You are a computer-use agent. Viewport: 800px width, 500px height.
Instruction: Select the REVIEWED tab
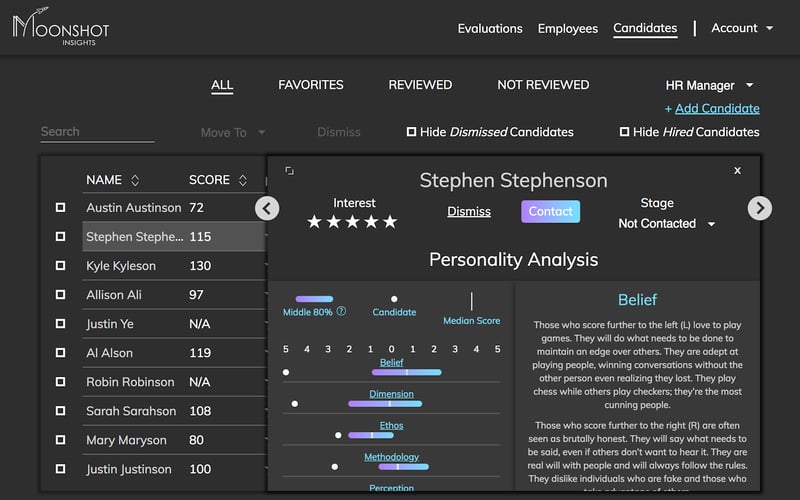[x=420, y=85]
